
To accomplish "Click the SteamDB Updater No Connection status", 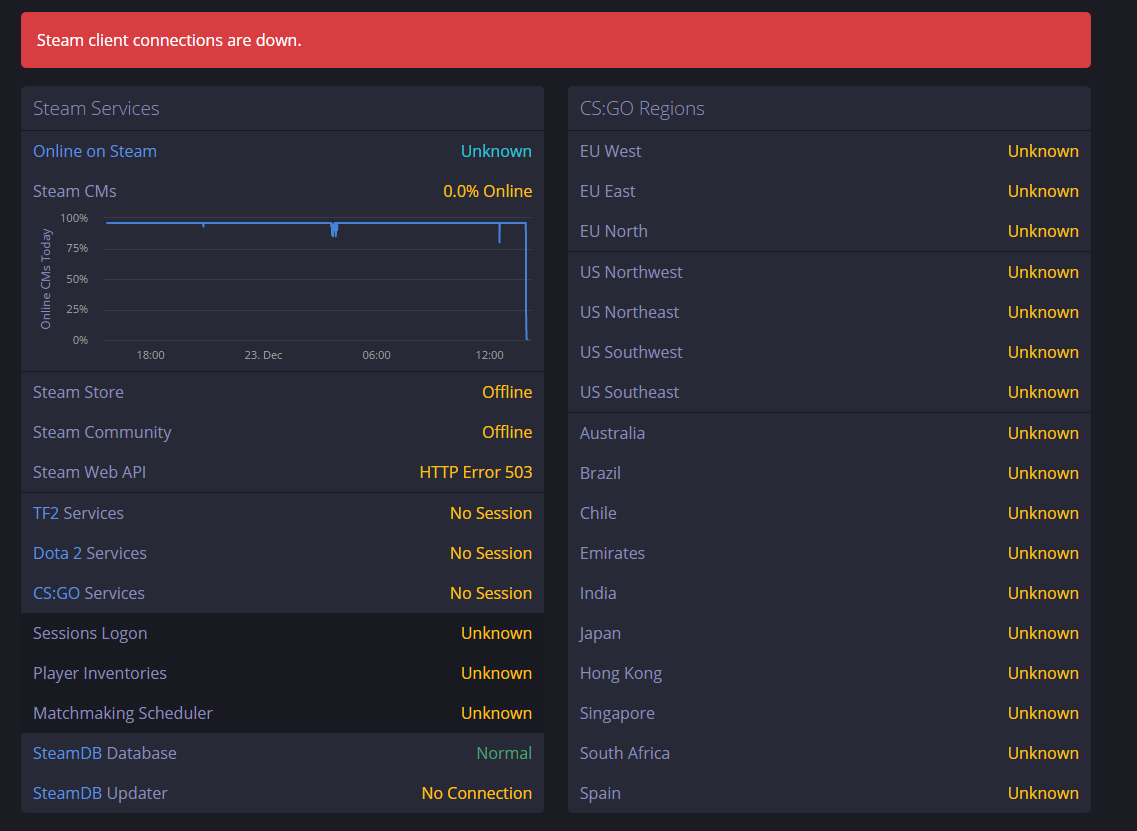I will click(x=476, y=793).
